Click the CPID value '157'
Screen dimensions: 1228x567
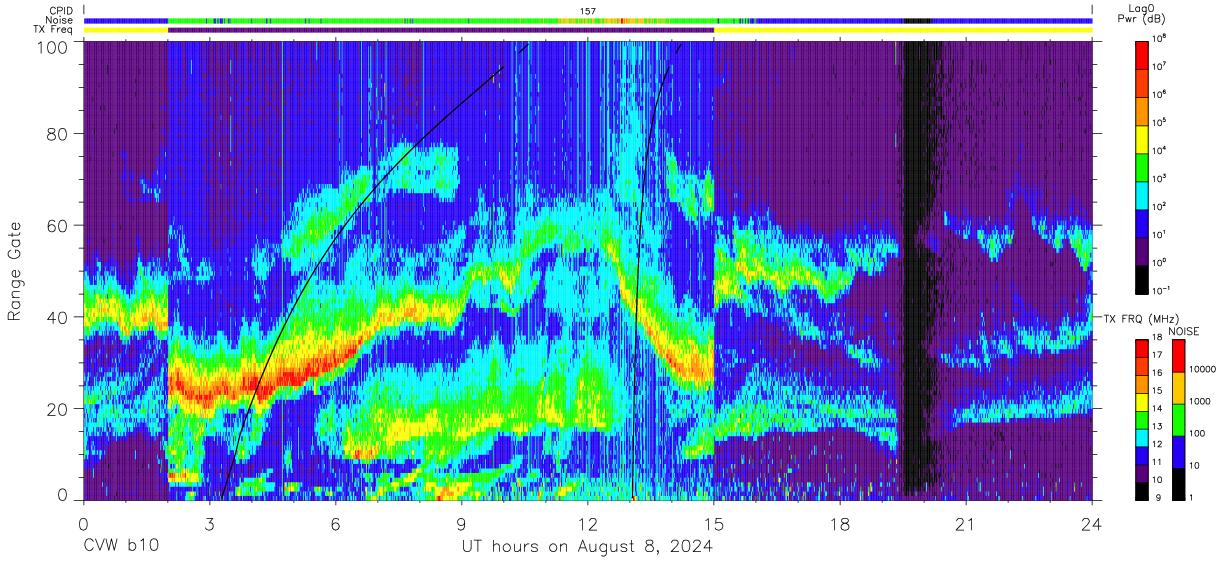click(x=588, y=11)
